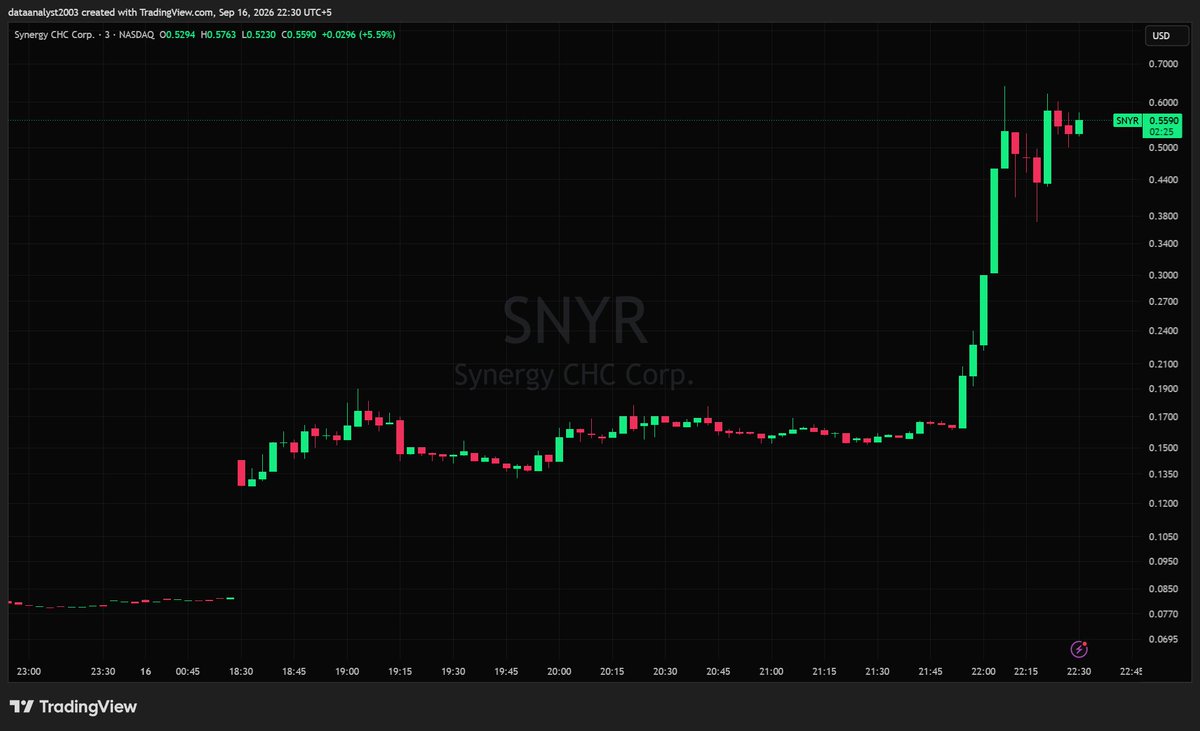Select the SNYR price label tag
1200x731 pixels.
pyautogui.click(x=1127, y=121)
